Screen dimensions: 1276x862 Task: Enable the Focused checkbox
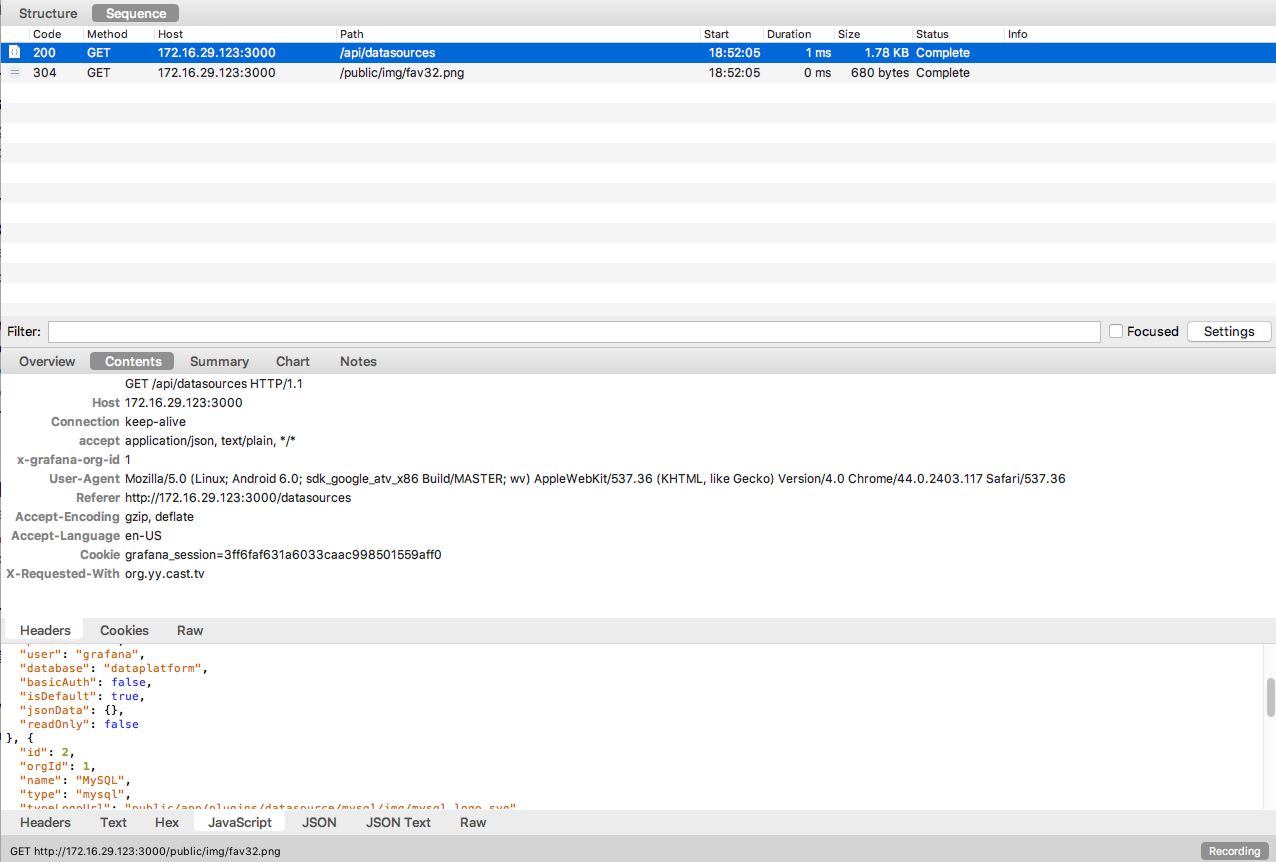click(x=1115, y=331)
